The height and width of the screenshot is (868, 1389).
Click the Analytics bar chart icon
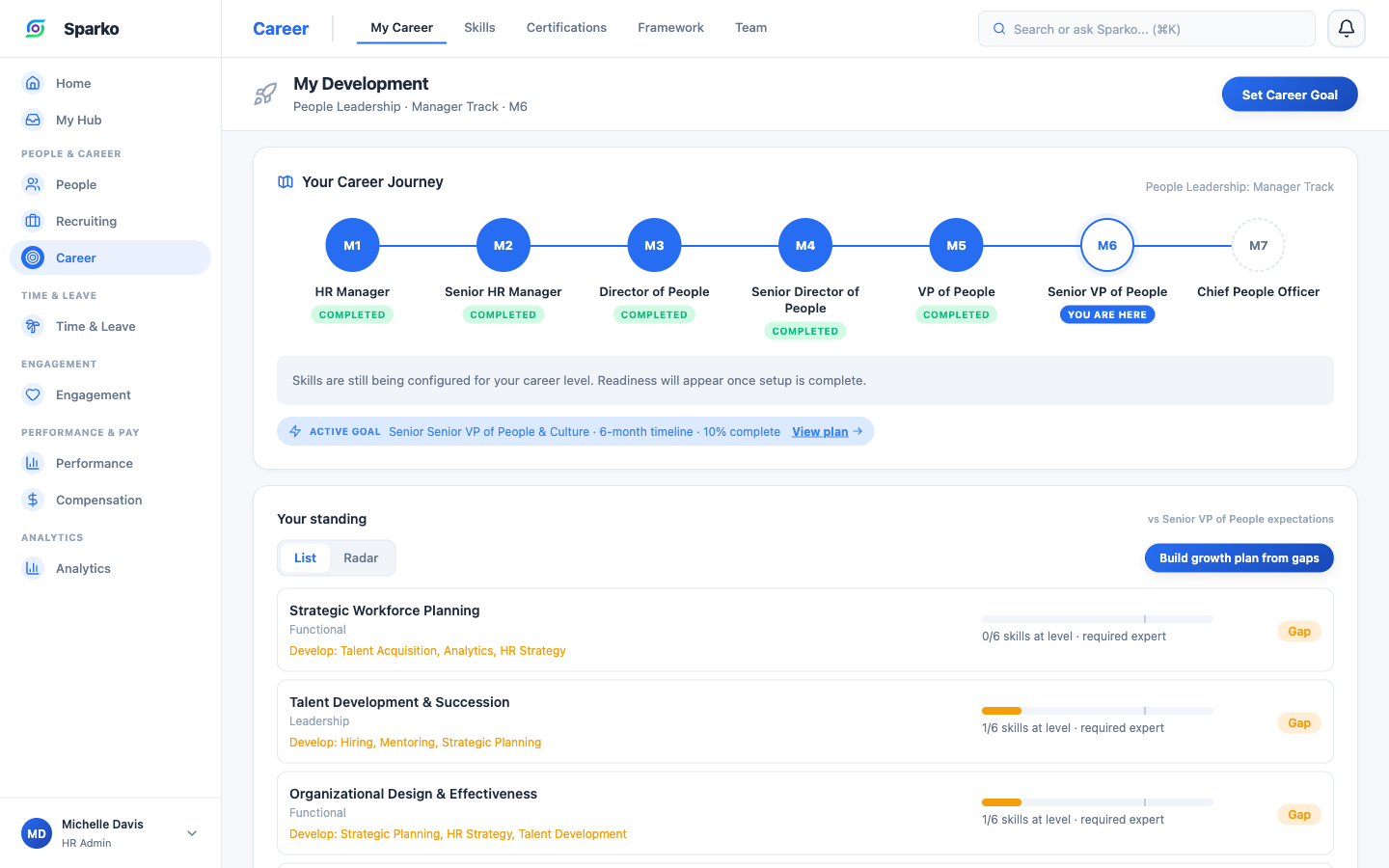click(33, 568)
